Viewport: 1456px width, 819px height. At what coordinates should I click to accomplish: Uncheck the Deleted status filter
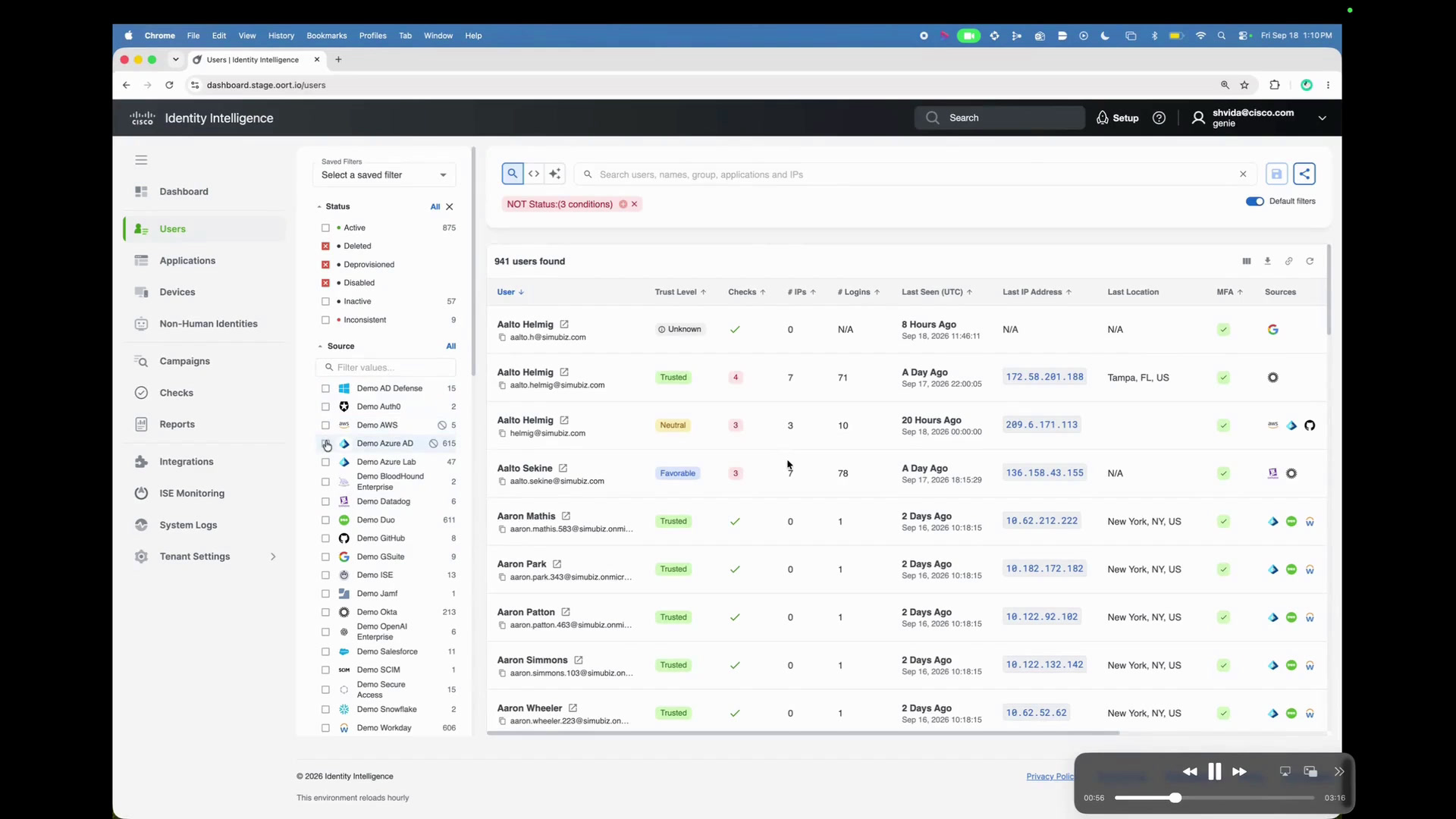tap(325, 246)
